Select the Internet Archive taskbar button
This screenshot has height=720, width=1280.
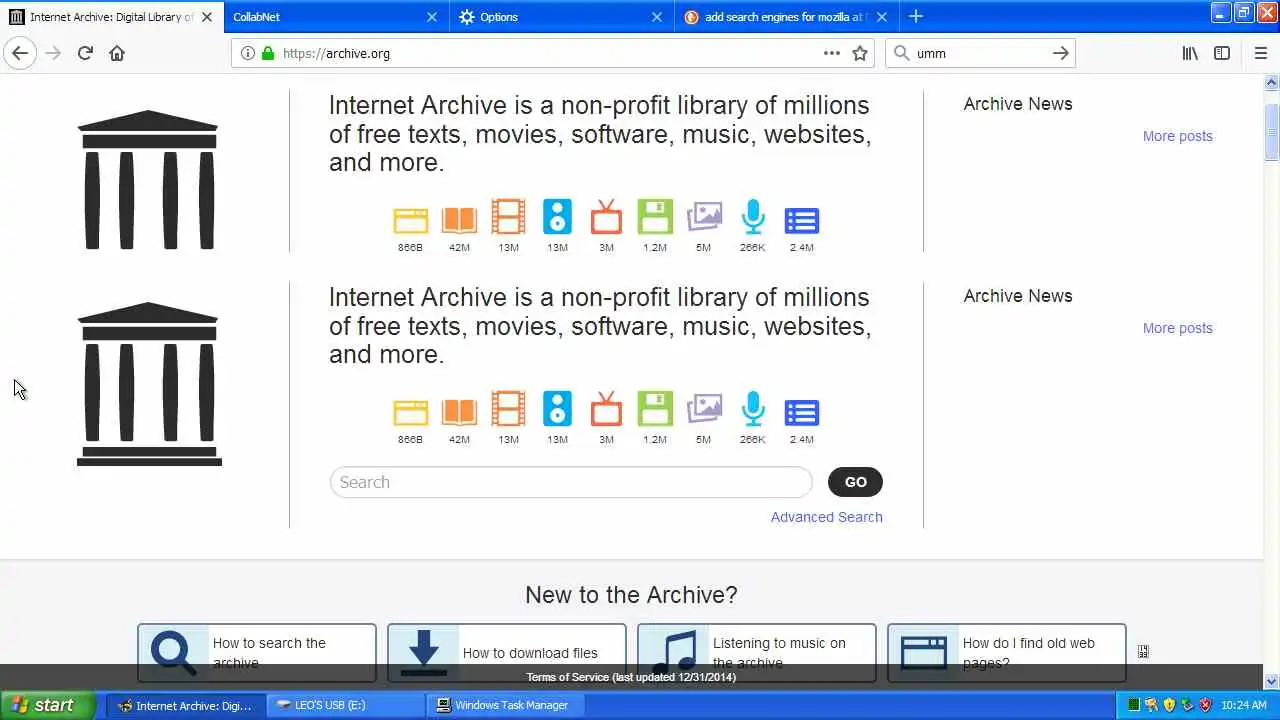tap(186, 705)
